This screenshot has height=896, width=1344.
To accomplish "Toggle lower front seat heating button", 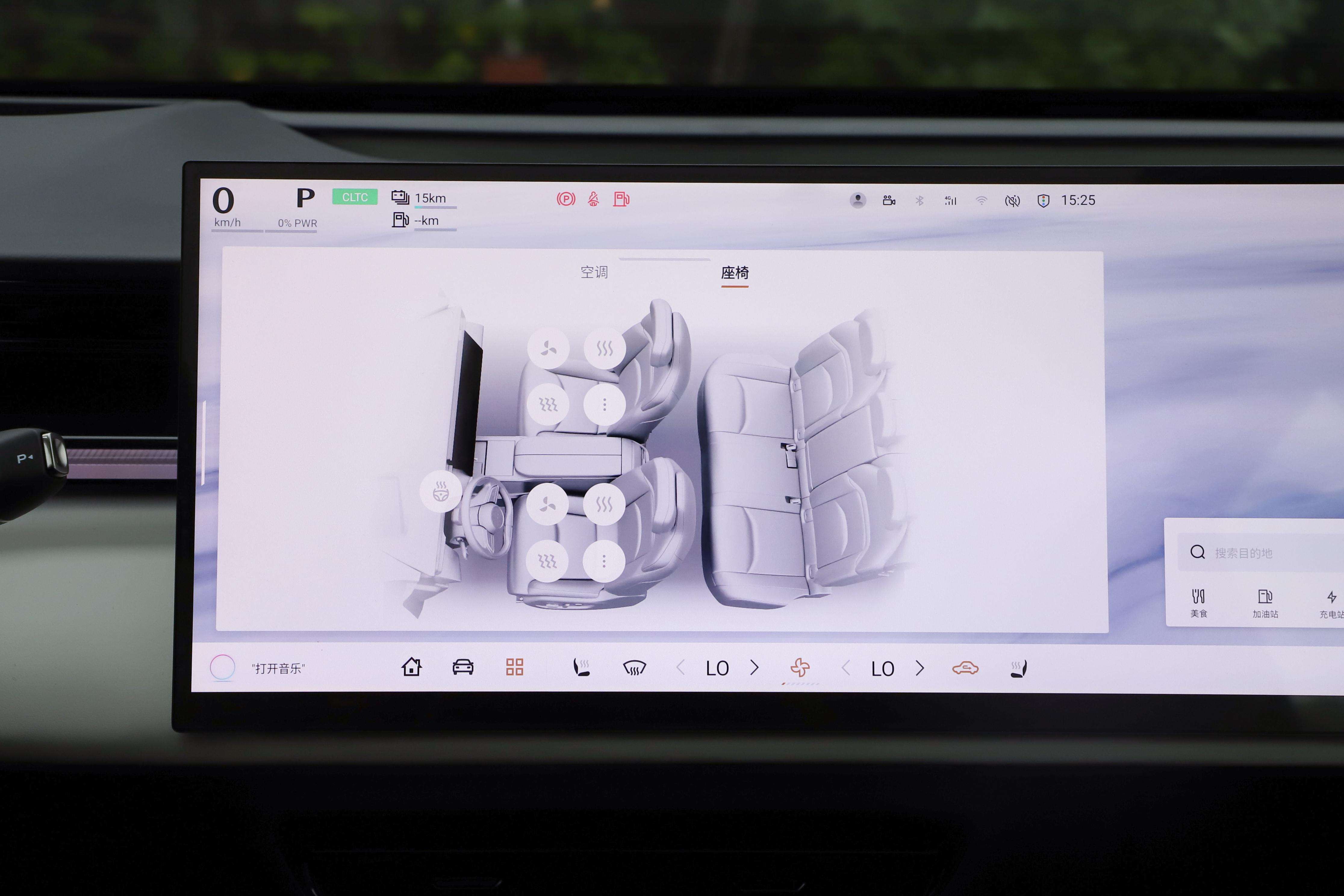I will point(604,505).
